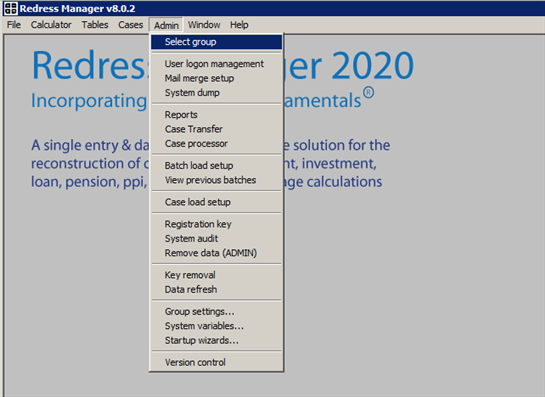The image size is (545, 397).
Task: Open the Help menu
Action: point(239,25)
